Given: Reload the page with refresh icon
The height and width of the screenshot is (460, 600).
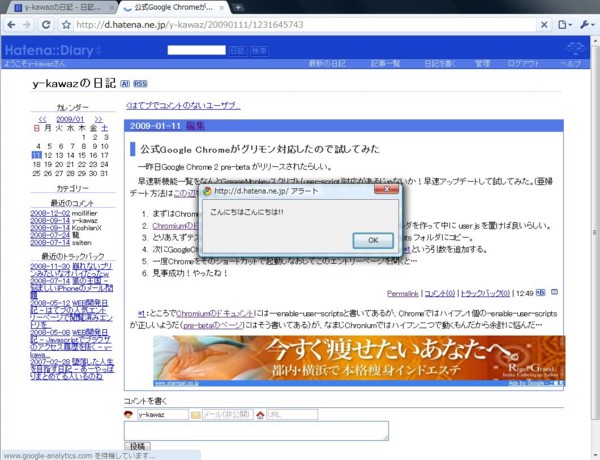Looking at the screenshot, I should [46, 25].
